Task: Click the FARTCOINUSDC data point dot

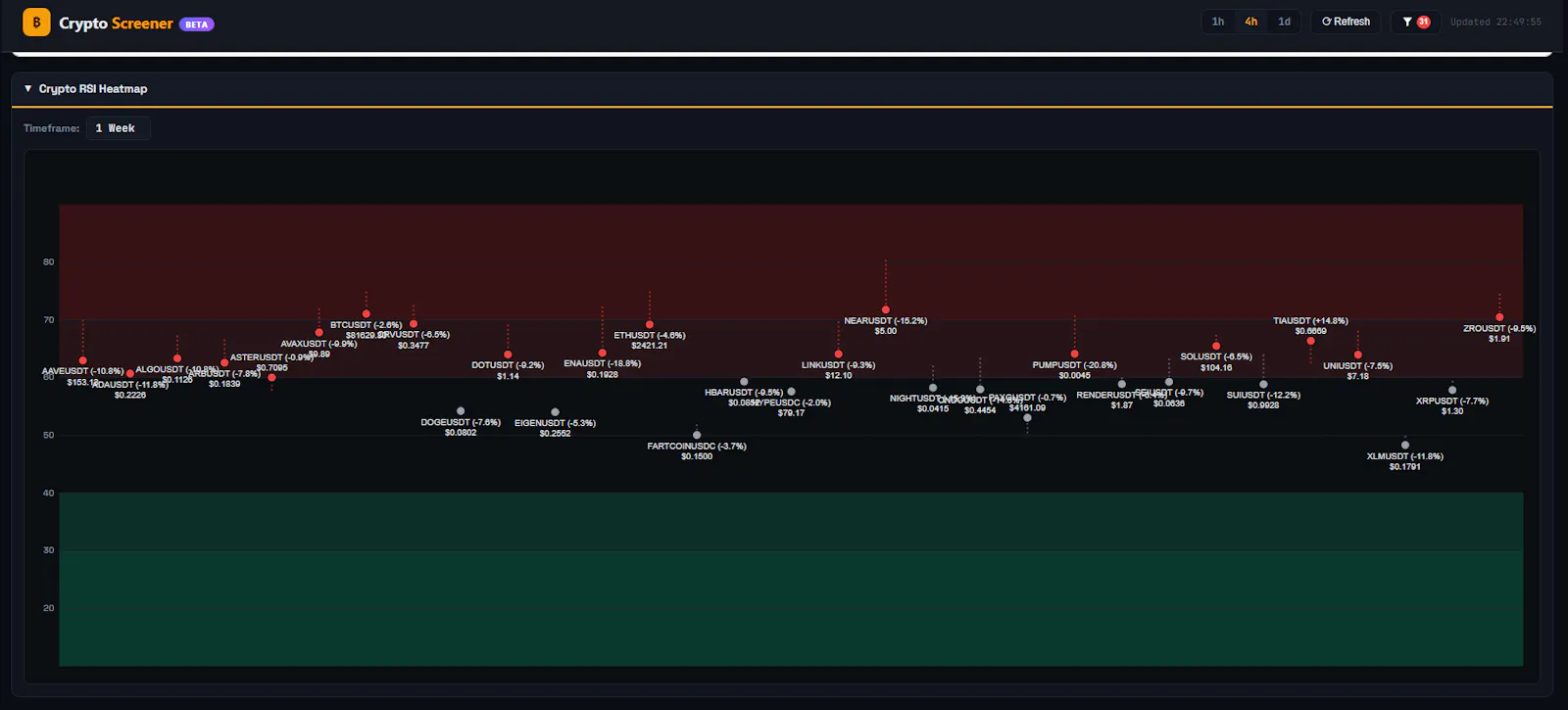Action: pyautogui.click(x=697, y=435)
